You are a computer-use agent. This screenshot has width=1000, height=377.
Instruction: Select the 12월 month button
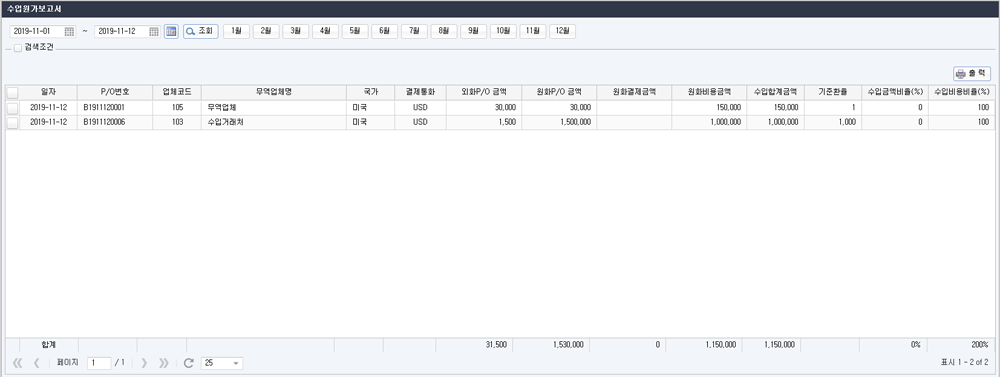click(x=562, y=31)
